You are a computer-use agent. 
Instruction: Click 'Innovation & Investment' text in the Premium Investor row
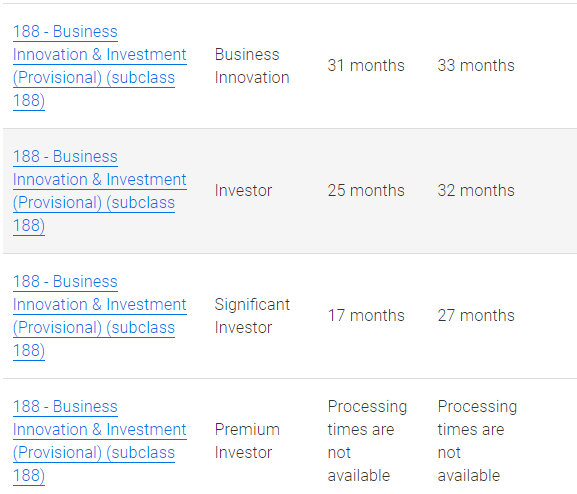coord(100,430)
